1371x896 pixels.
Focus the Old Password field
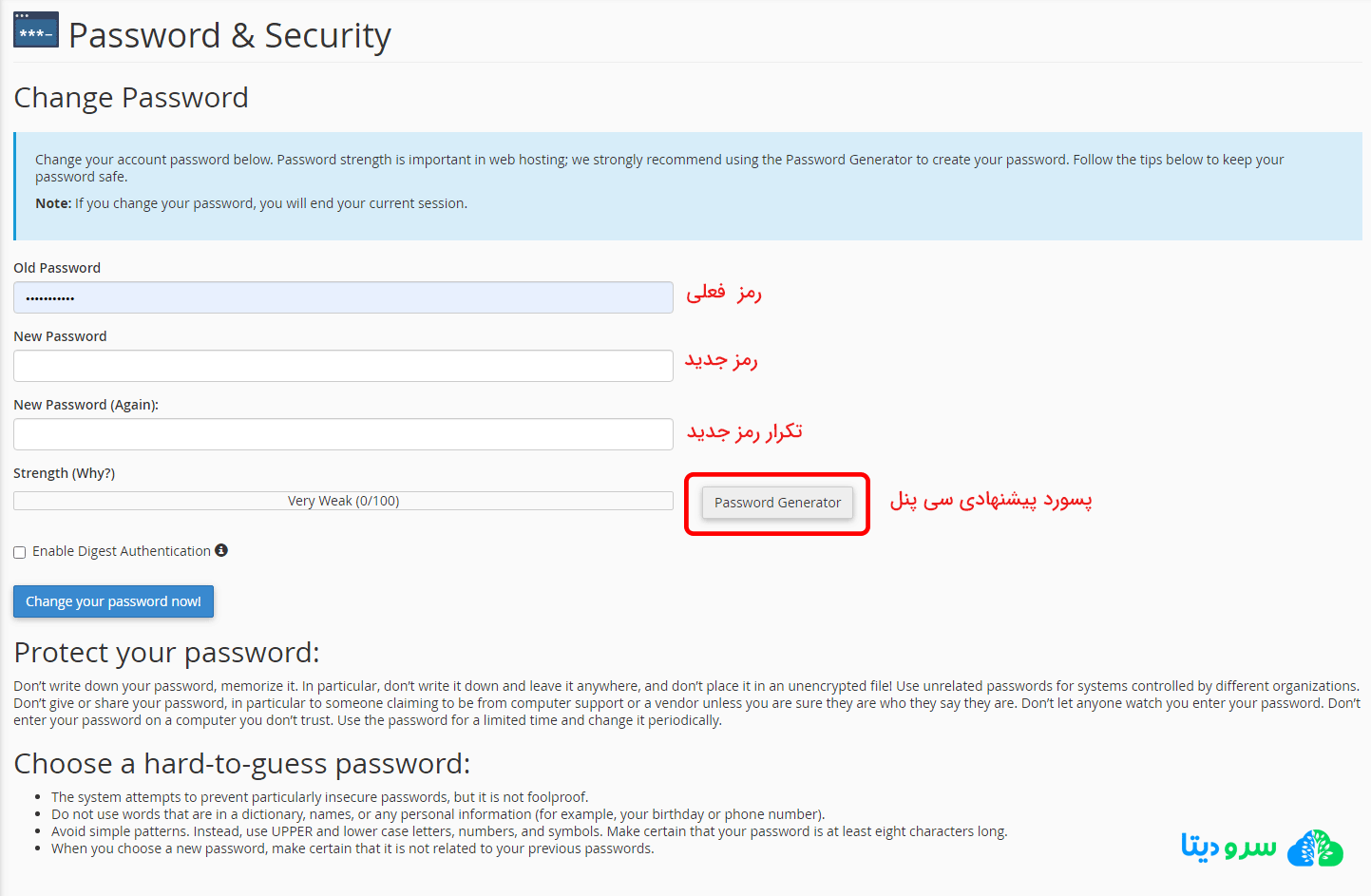click(343, 297)
